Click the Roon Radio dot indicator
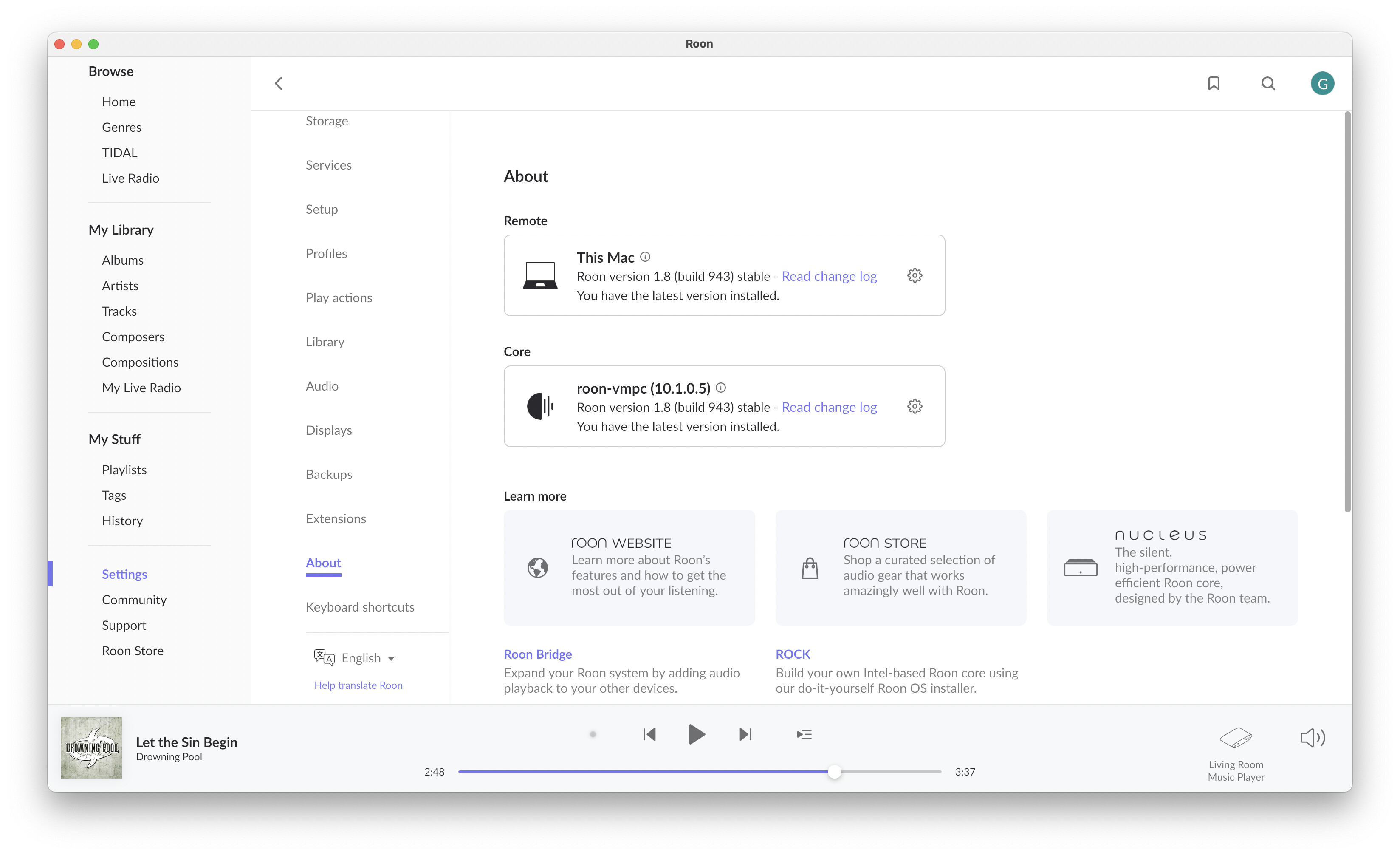Viewport: 1400px width, 855px height. point(593,734)
